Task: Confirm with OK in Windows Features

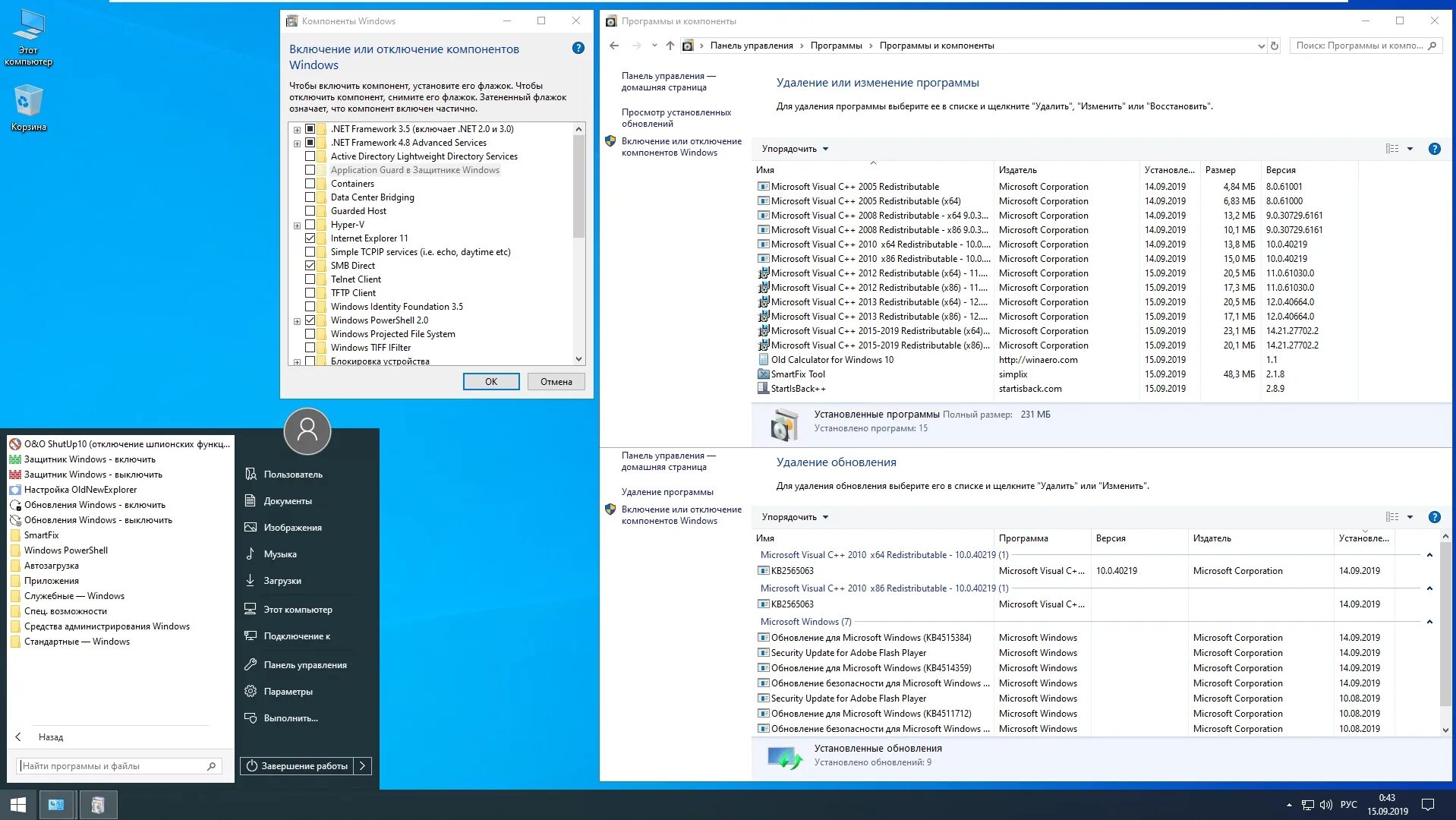Action: tap(491, 382)
